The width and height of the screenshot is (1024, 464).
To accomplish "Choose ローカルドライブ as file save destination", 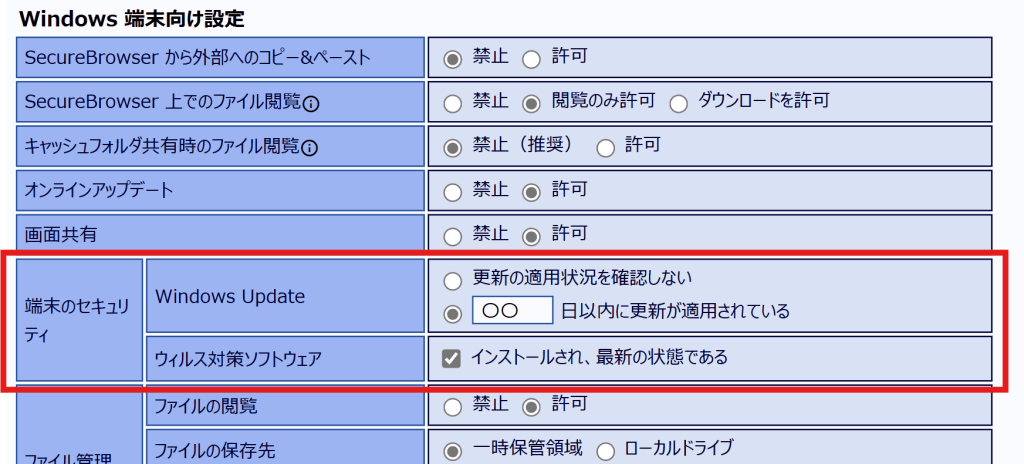I will tap(605, 450).
